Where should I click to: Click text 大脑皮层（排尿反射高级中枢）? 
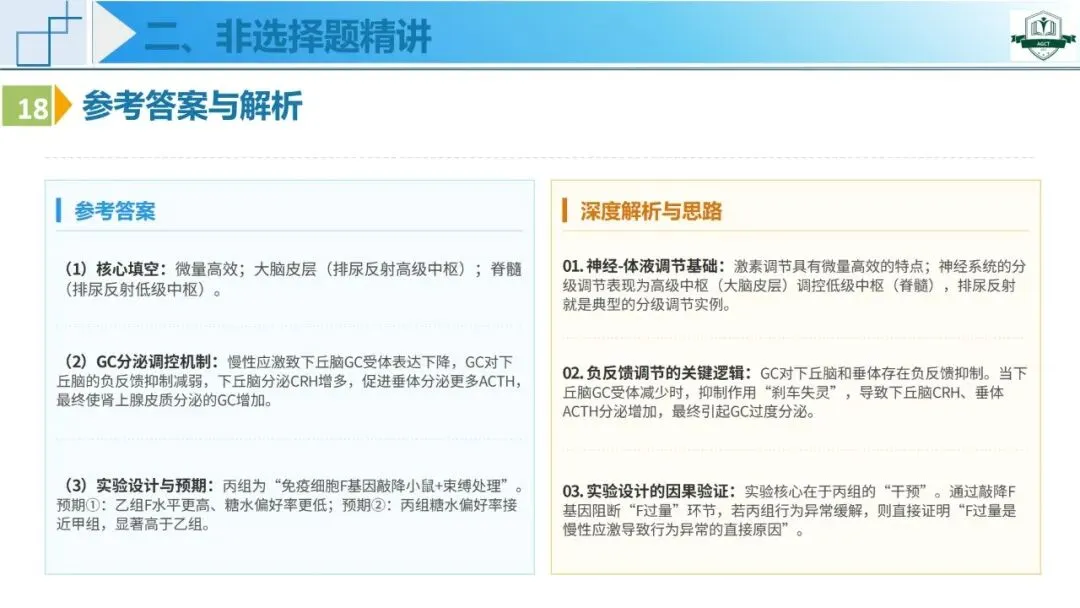(x=362, y=269)
